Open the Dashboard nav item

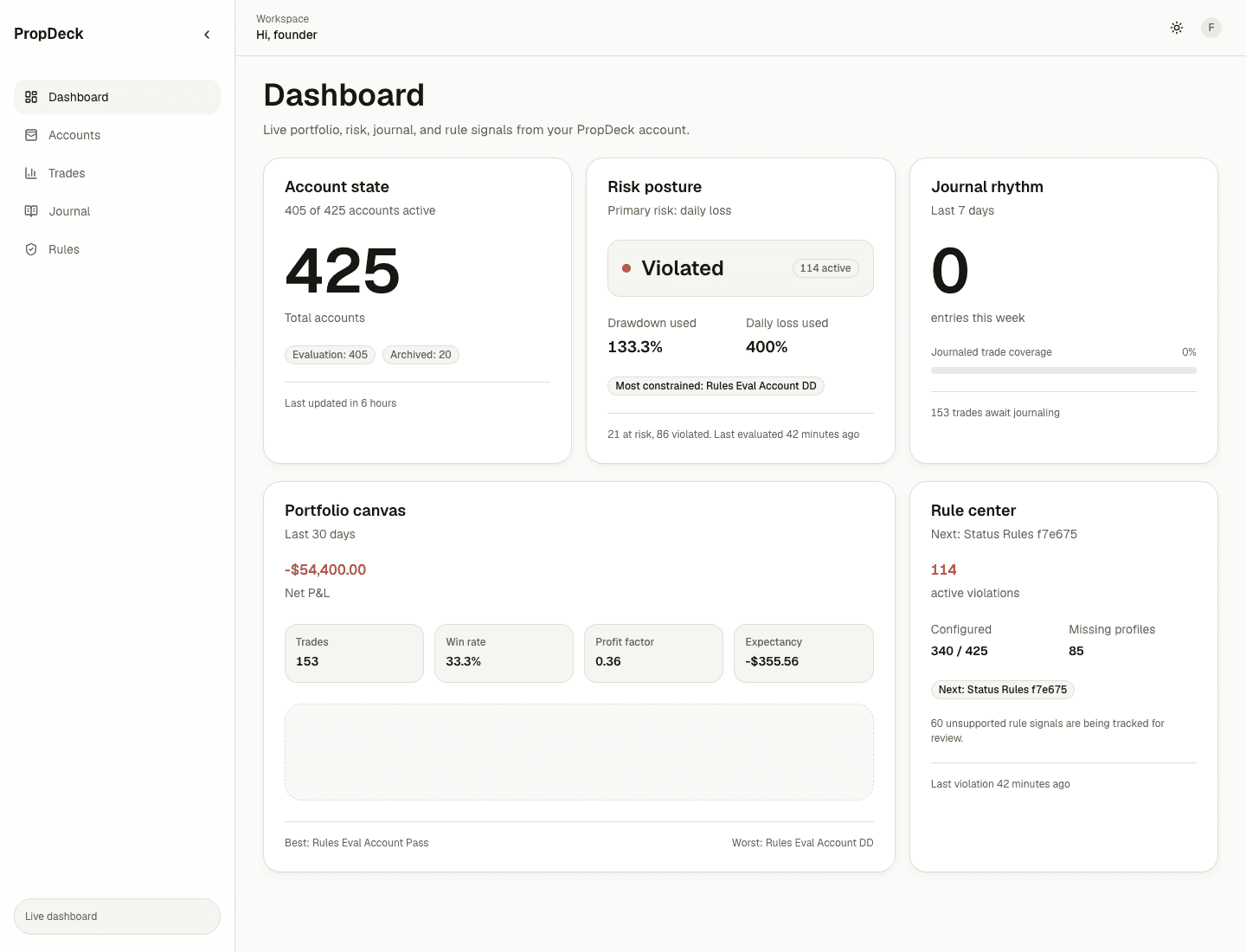click(117, 97)
